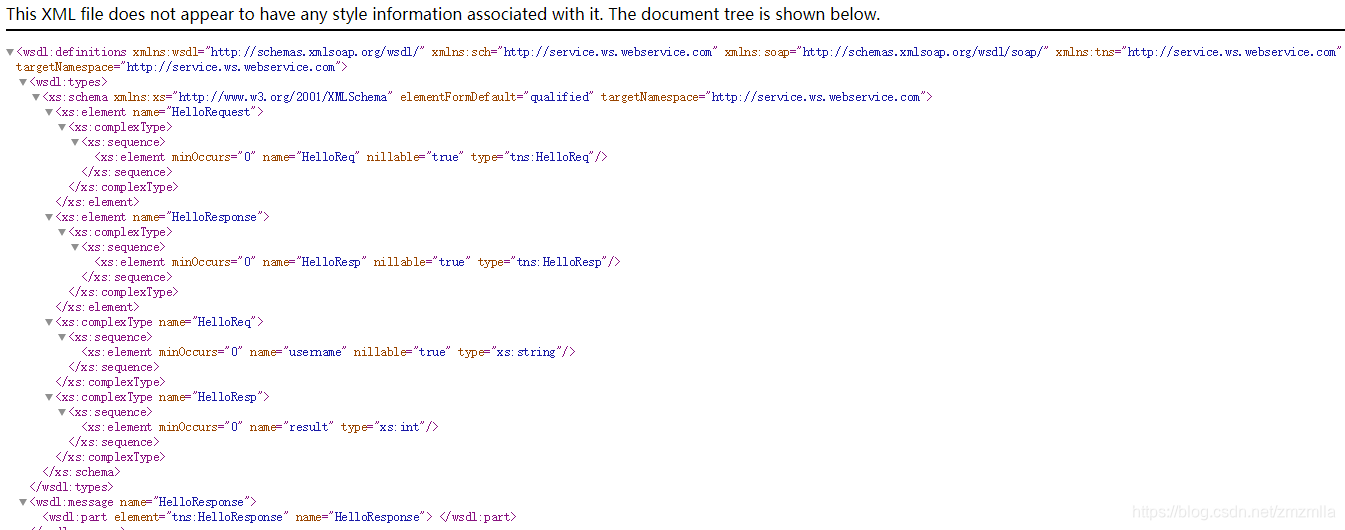Click the xmlns:wsdl namespace URL value
Screen dimensions: 1345x530
click(316, 52)
